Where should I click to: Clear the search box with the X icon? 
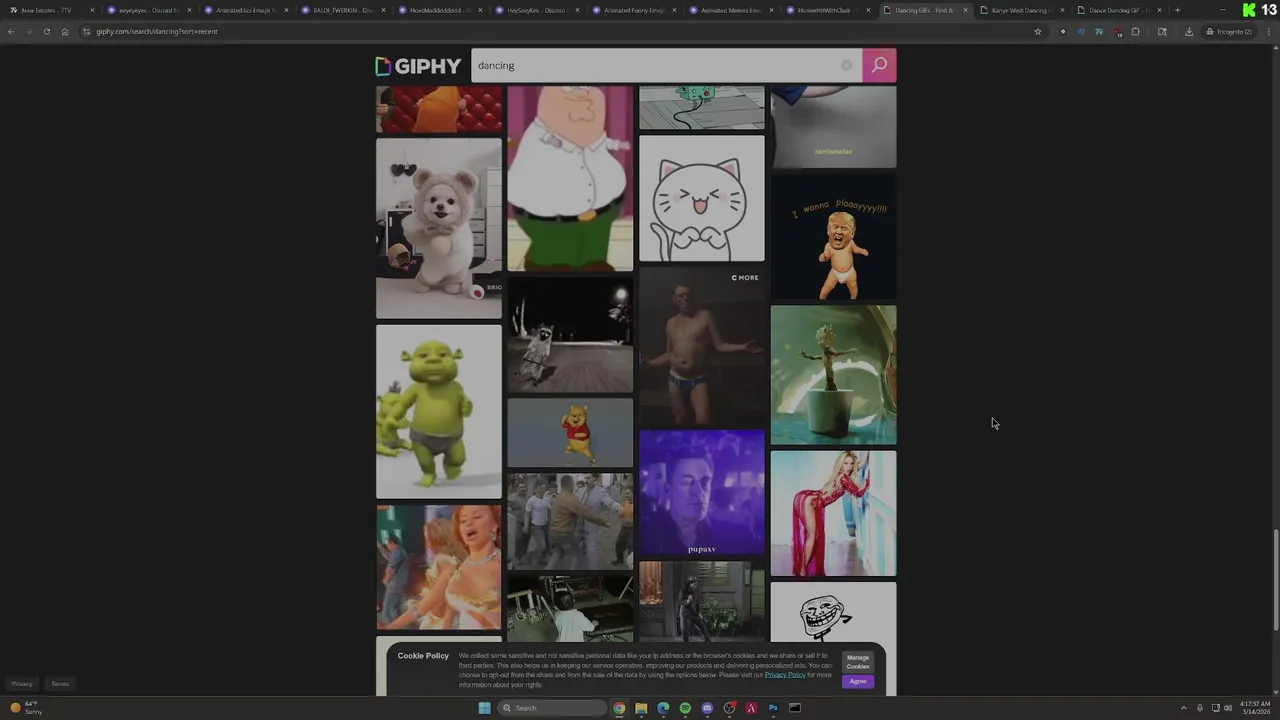(846, 65)
